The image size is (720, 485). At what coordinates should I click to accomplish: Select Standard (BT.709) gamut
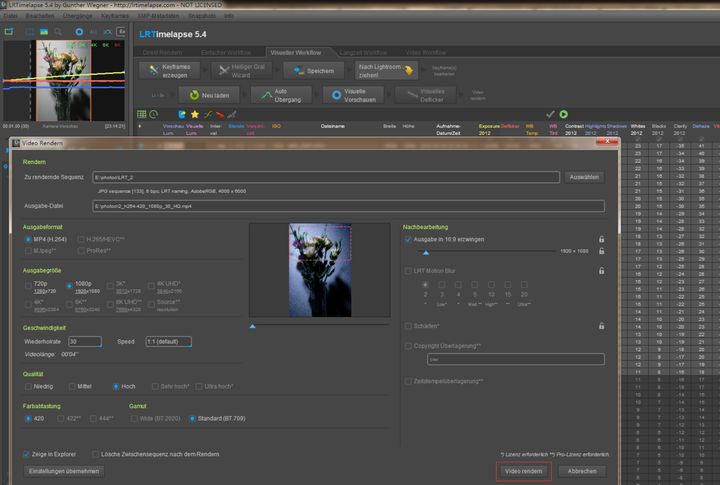click(192, 419)
